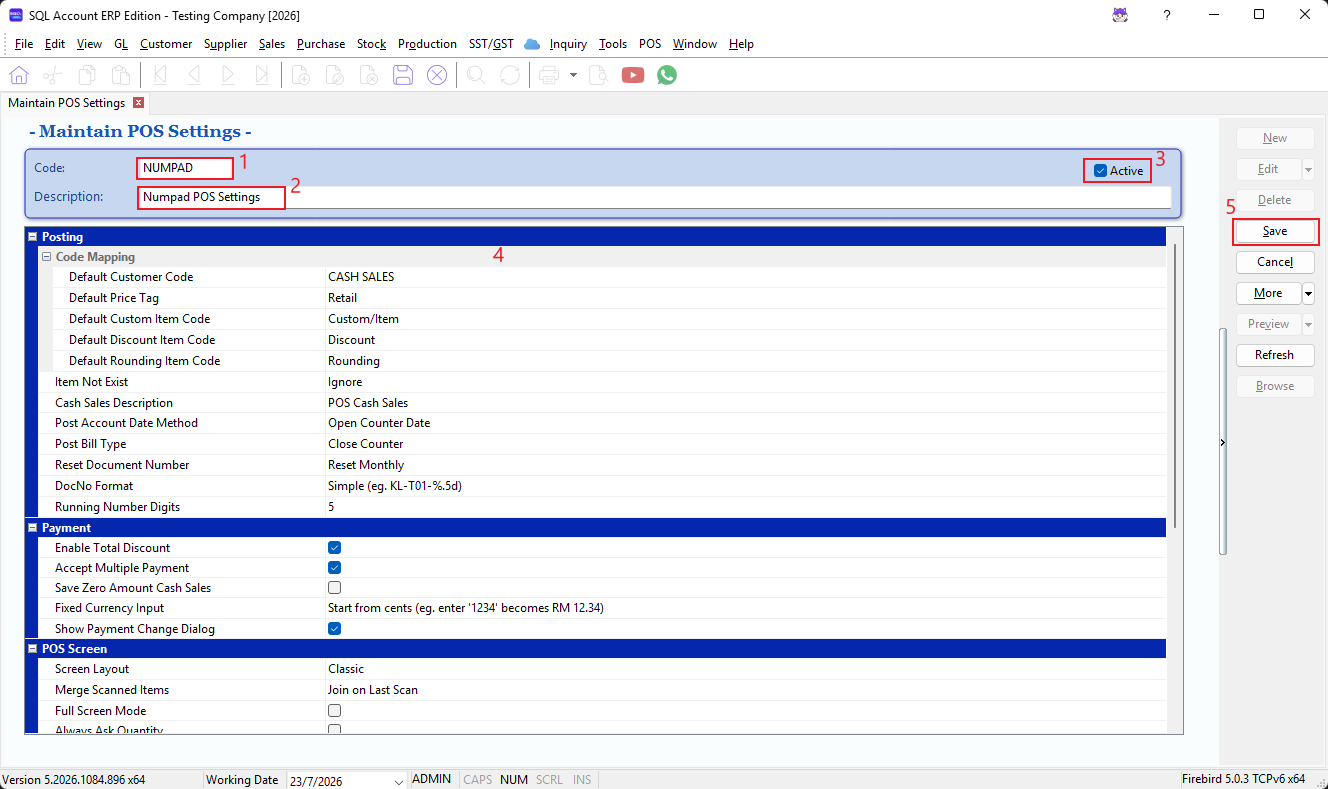Collapse the POS Screen section
This screenshot has width=1328, height=789.
click(x=33, y=649)
